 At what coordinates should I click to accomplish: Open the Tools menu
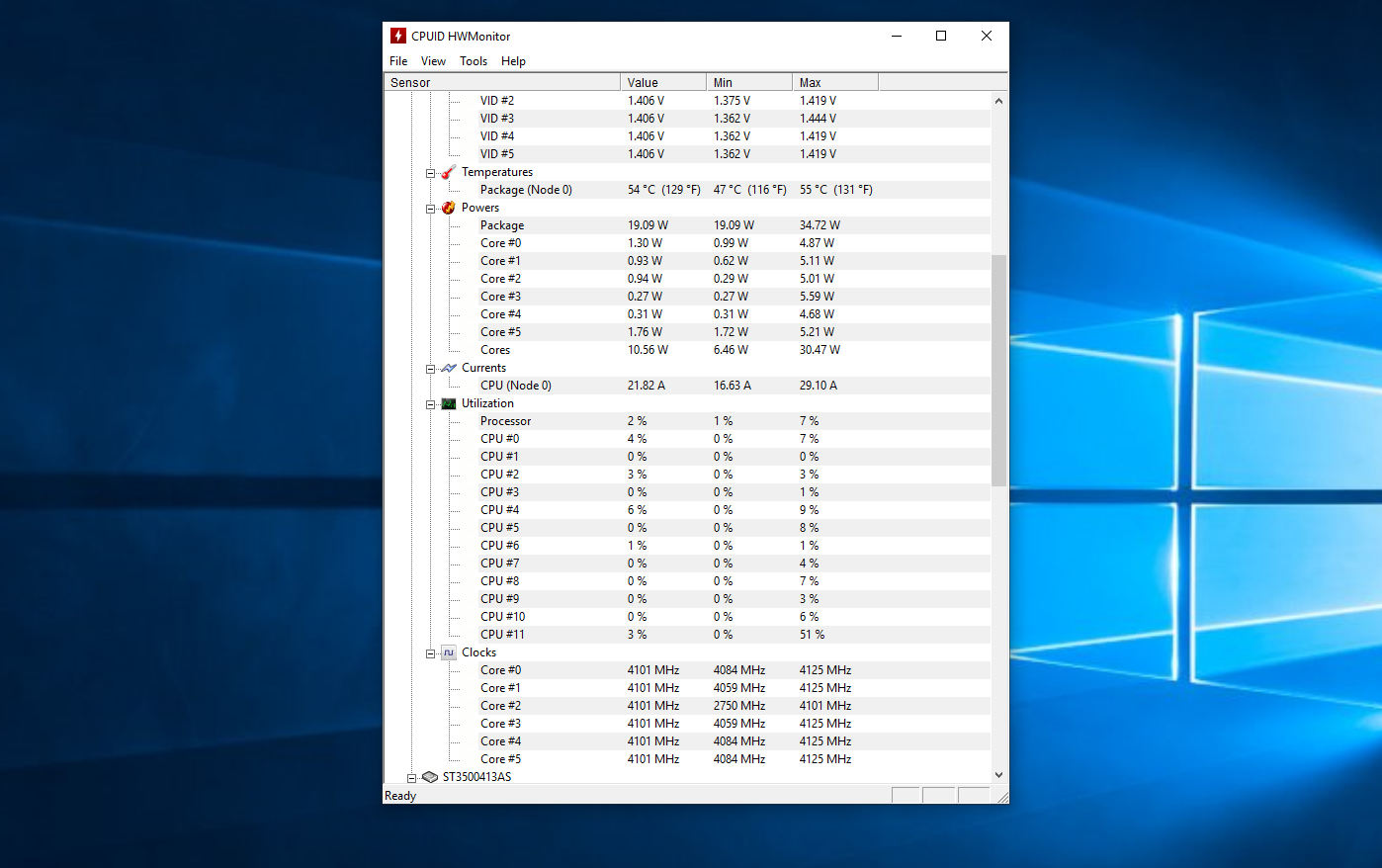coord(474,61)
